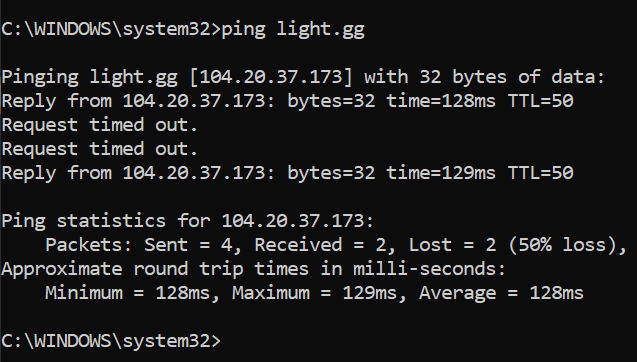Click 'TTL=50' on the first reply line
The height and width of the screenshot is (362, 637).
tap(541, 101)
